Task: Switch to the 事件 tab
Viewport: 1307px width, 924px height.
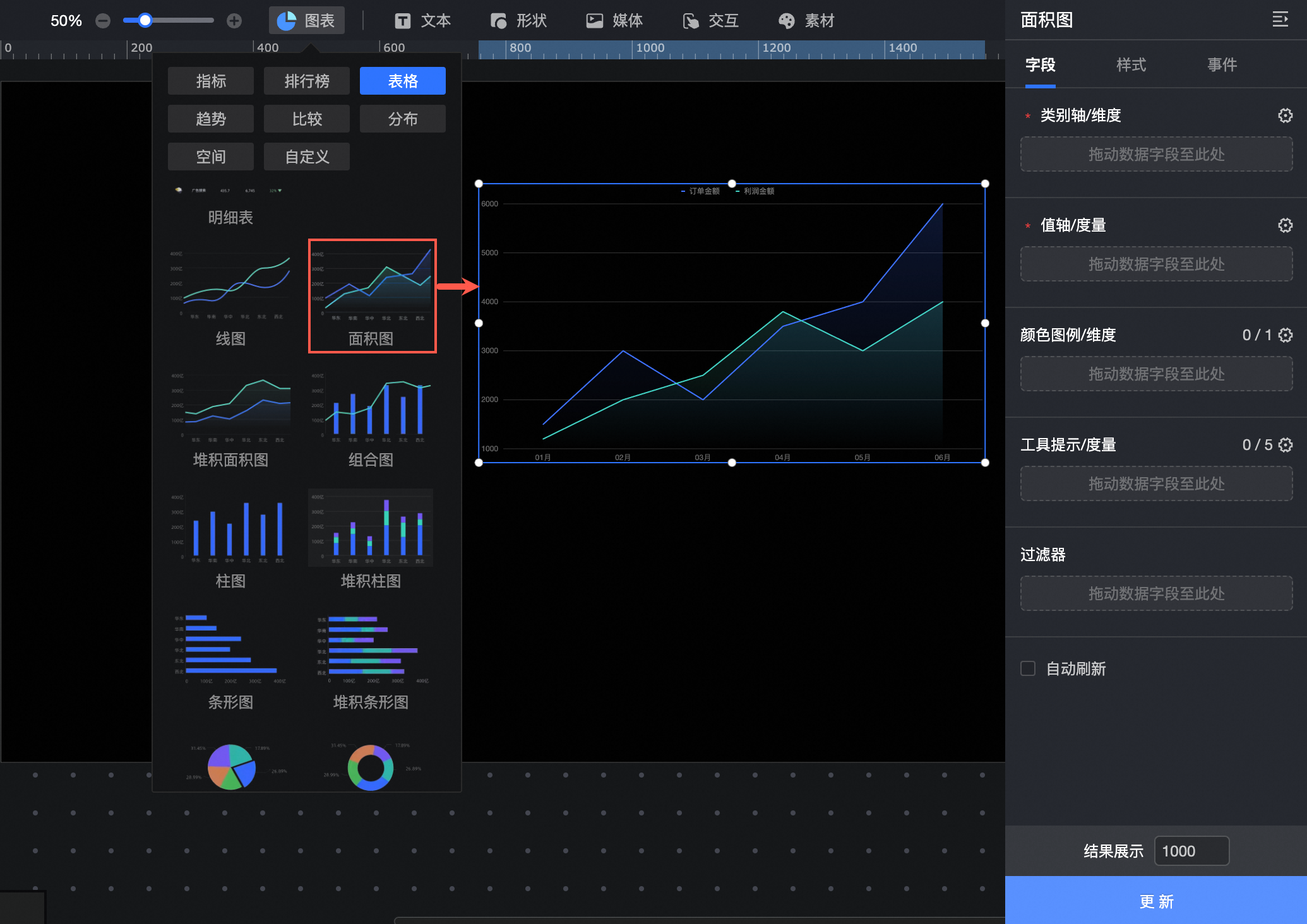Action: [x=1222, y=64]
